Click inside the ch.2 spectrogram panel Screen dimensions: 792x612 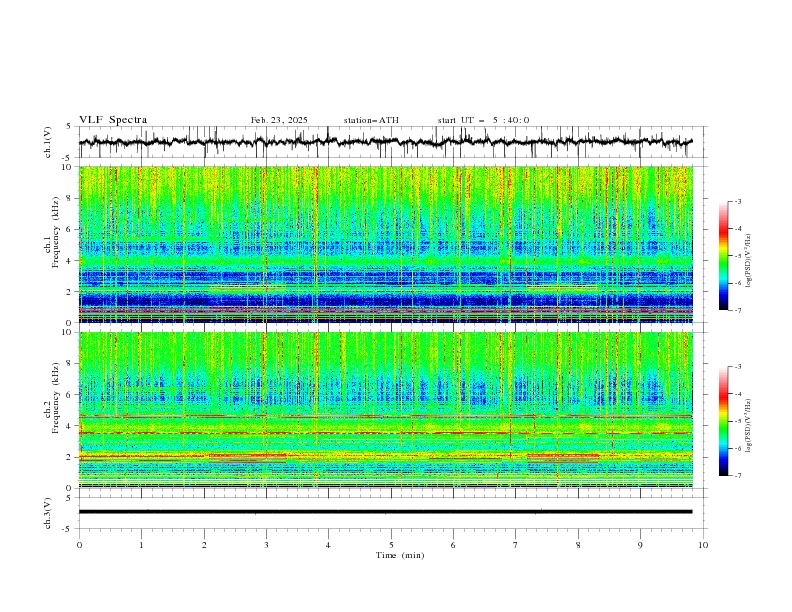point(386,410)
